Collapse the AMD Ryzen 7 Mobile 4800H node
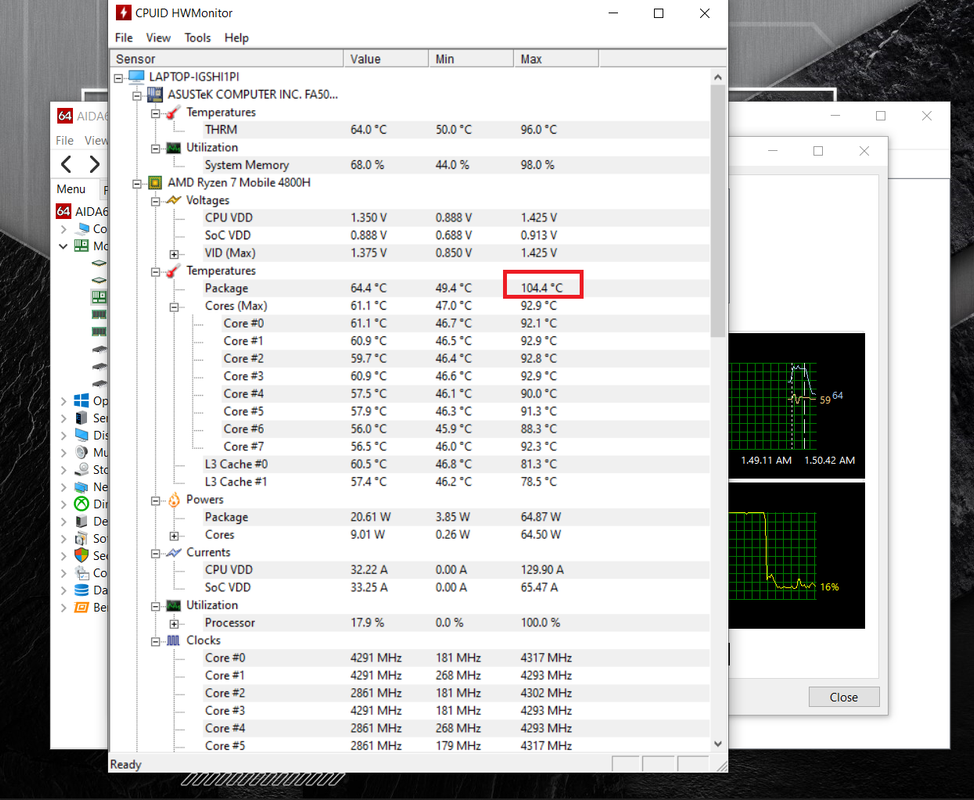The width and height of the screenshot is (974, 800). coord(137,184)
